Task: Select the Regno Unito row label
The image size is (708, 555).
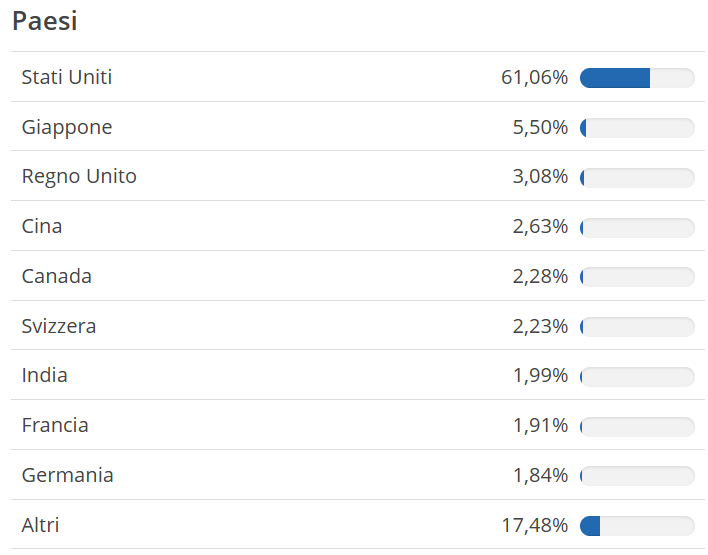Action: click(x=79, y=177)
